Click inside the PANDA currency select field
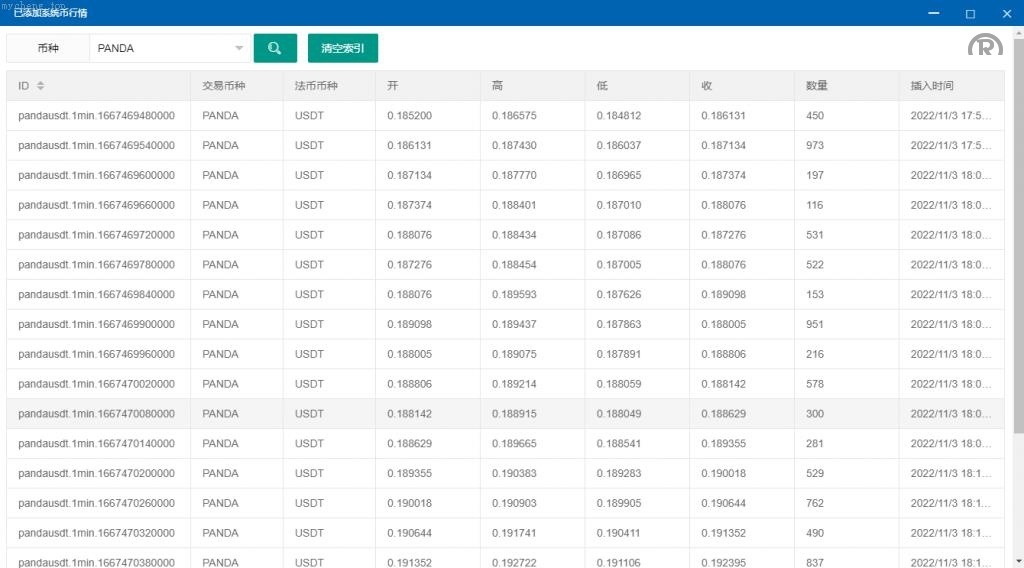Screen dimensions: 1024x568 [160, 48]
